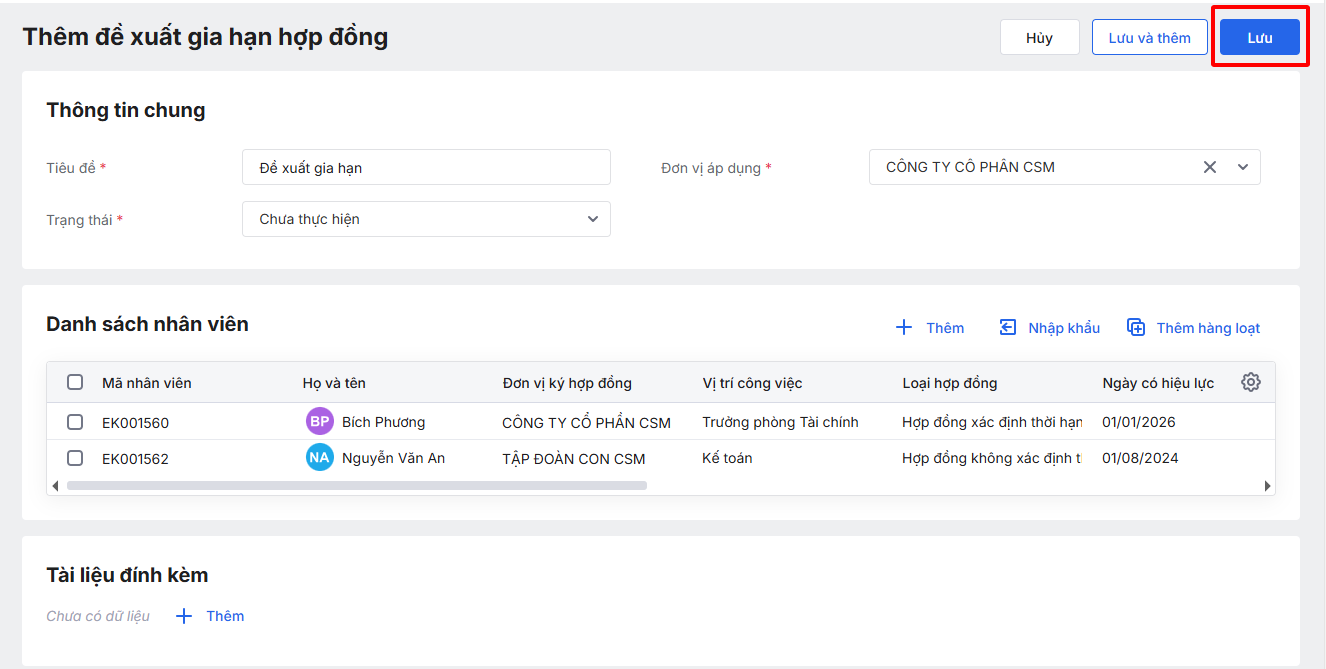Screen dimensions: 1326x669
Task: Open table column settings gear
Action: pos(1250,382)
